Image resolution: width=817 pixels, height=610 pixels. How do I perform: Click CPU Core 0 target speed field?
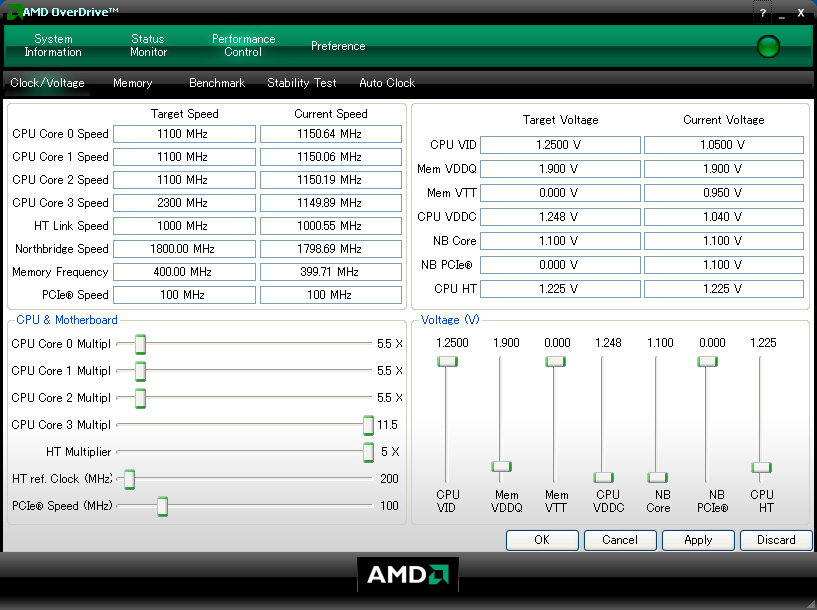tap(184, 134)
